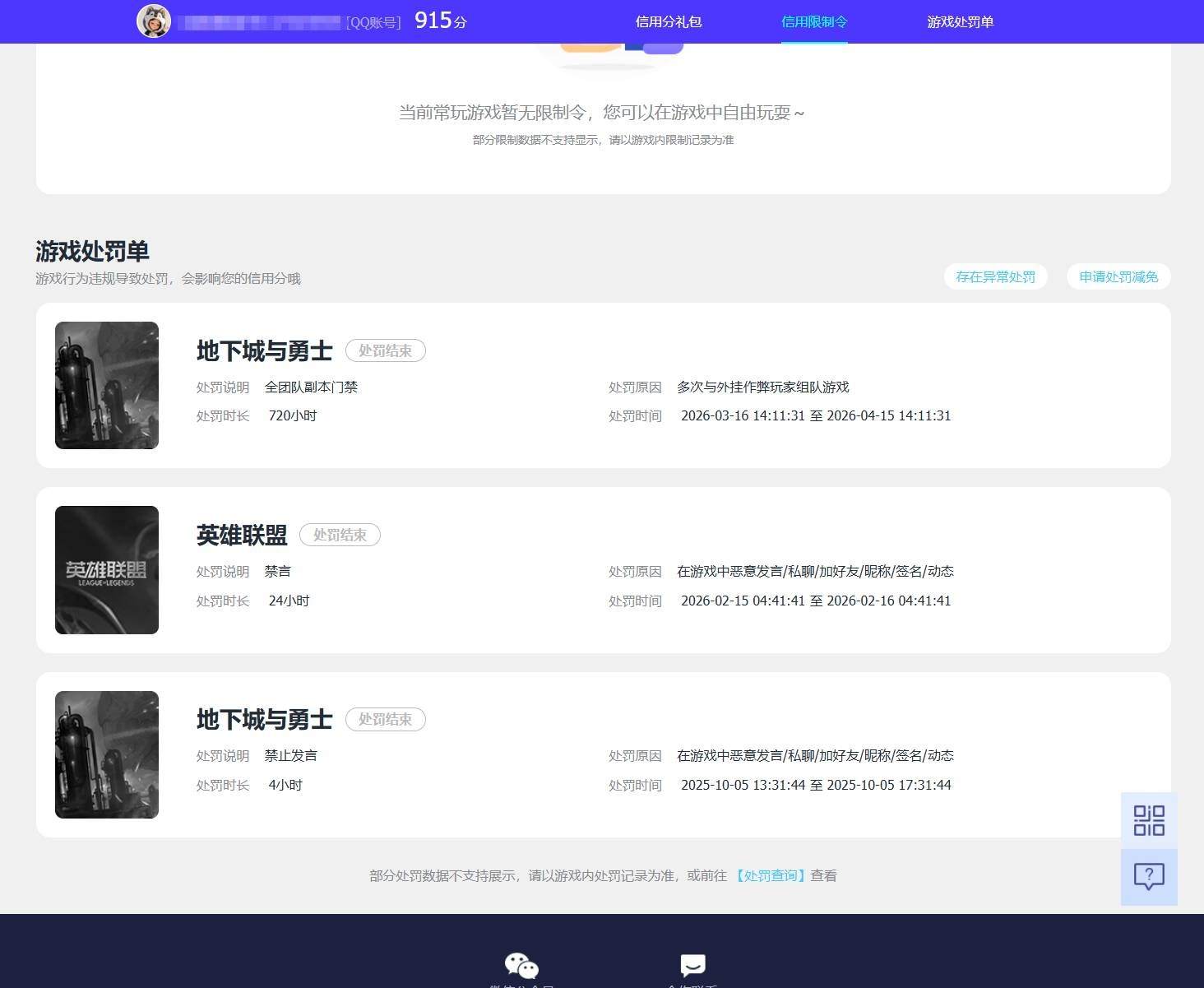Click the cover image of the 4小时 punishment

107,755
